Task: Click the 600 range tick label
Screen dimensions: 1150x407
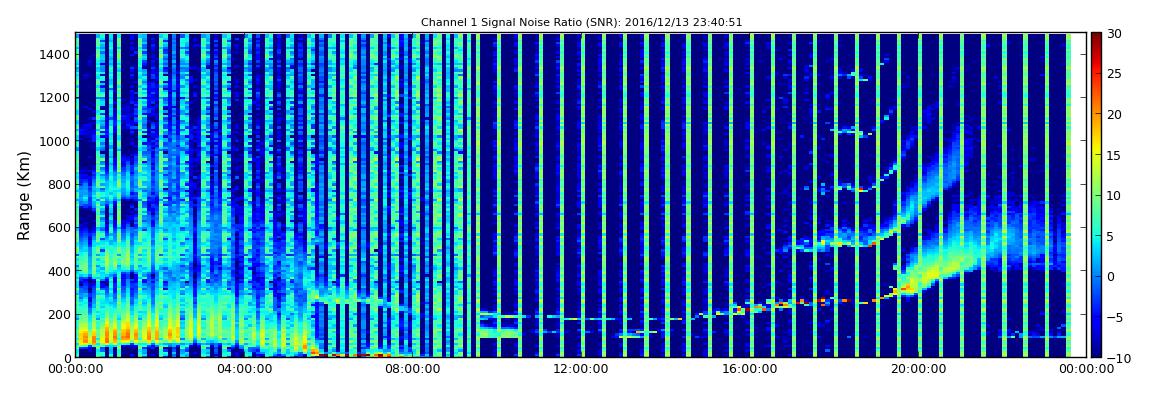Action: (59, 228)
